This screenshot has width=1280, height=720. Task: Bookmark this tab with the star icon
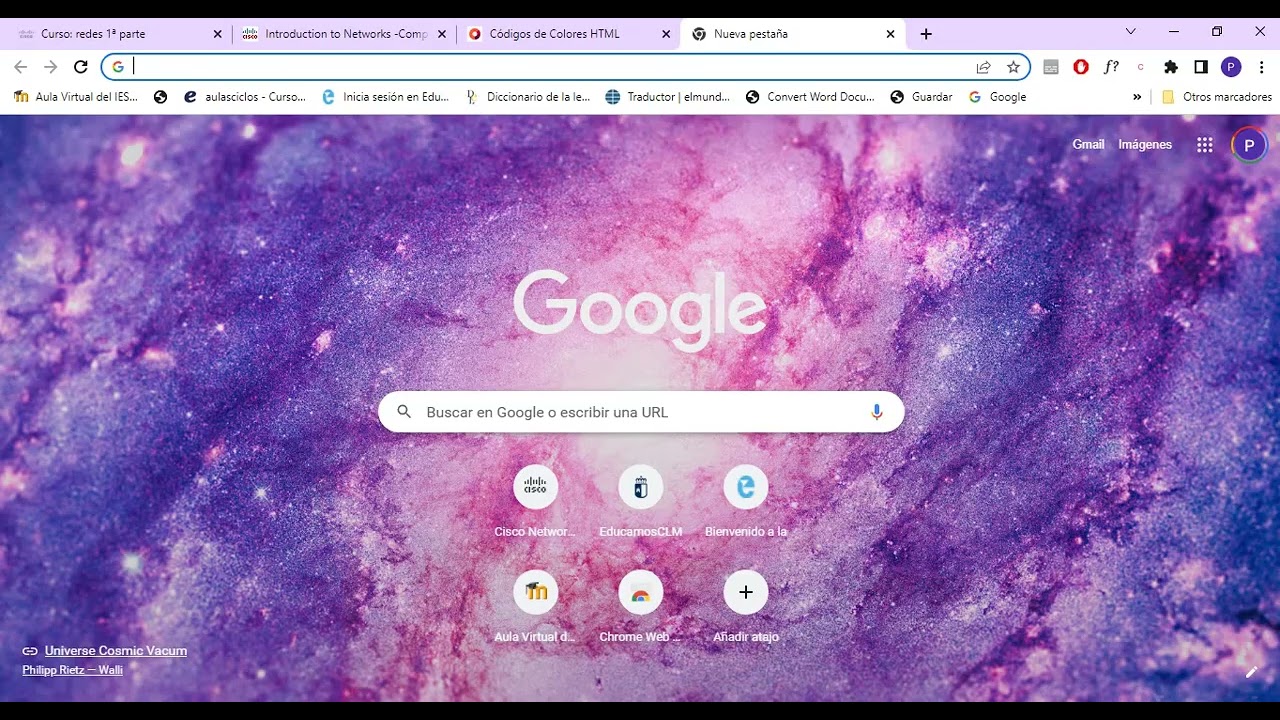point(1013,67)
